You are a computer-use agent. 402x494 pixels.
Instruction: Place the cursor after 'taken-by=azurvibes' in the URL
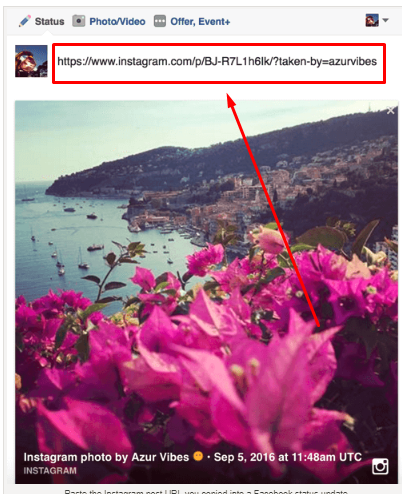[x=378, y=62]
